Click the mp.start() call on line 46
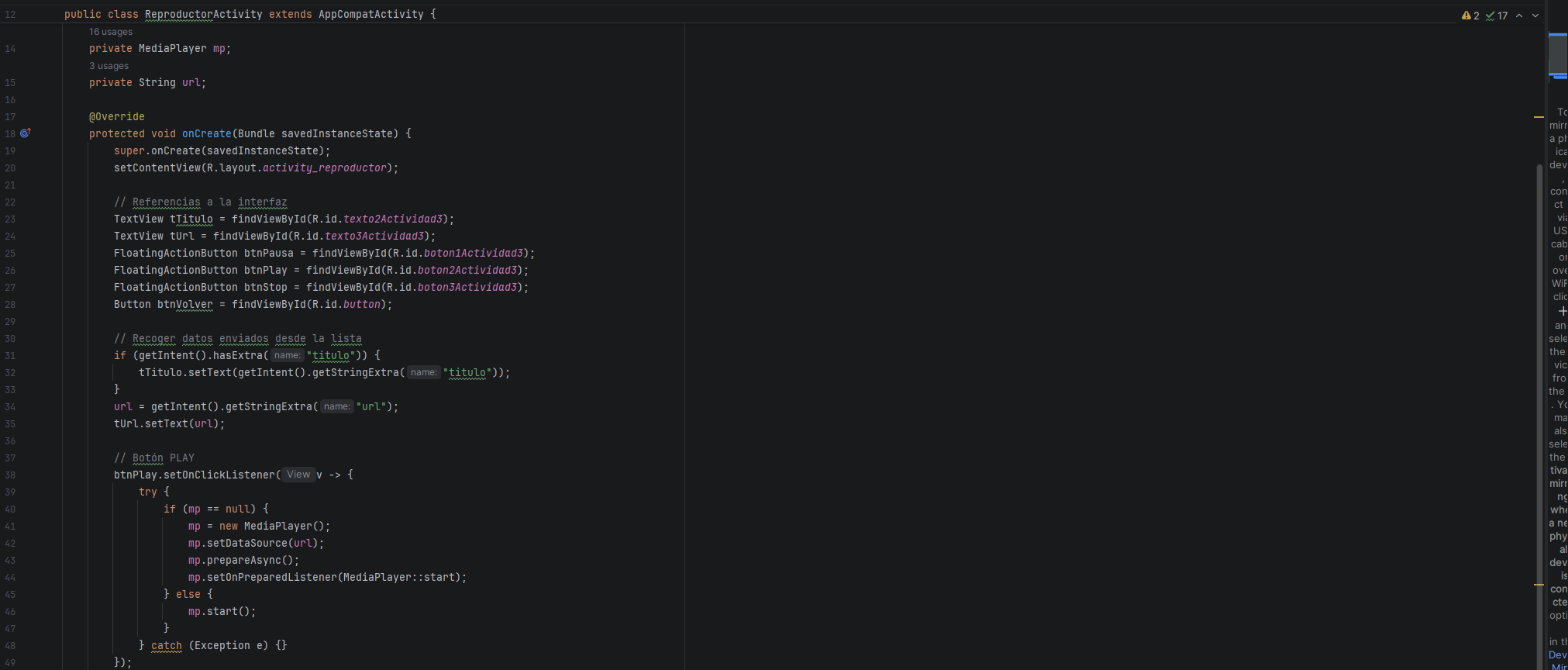This screenshot has height=670, width=1568. [x=219, y=612]
